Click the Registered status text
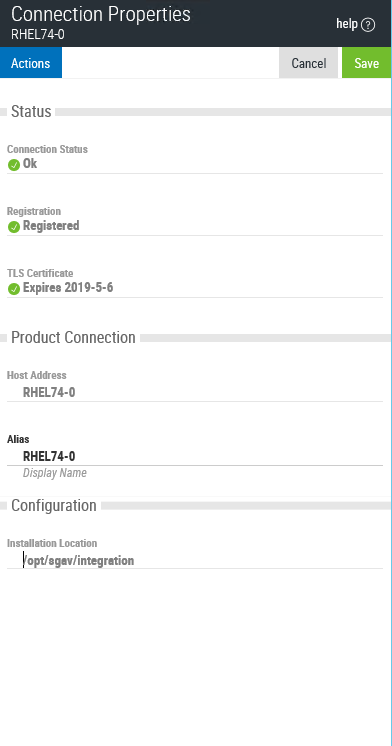This screenshot has height=746, width=392. [x=51, y=226]
